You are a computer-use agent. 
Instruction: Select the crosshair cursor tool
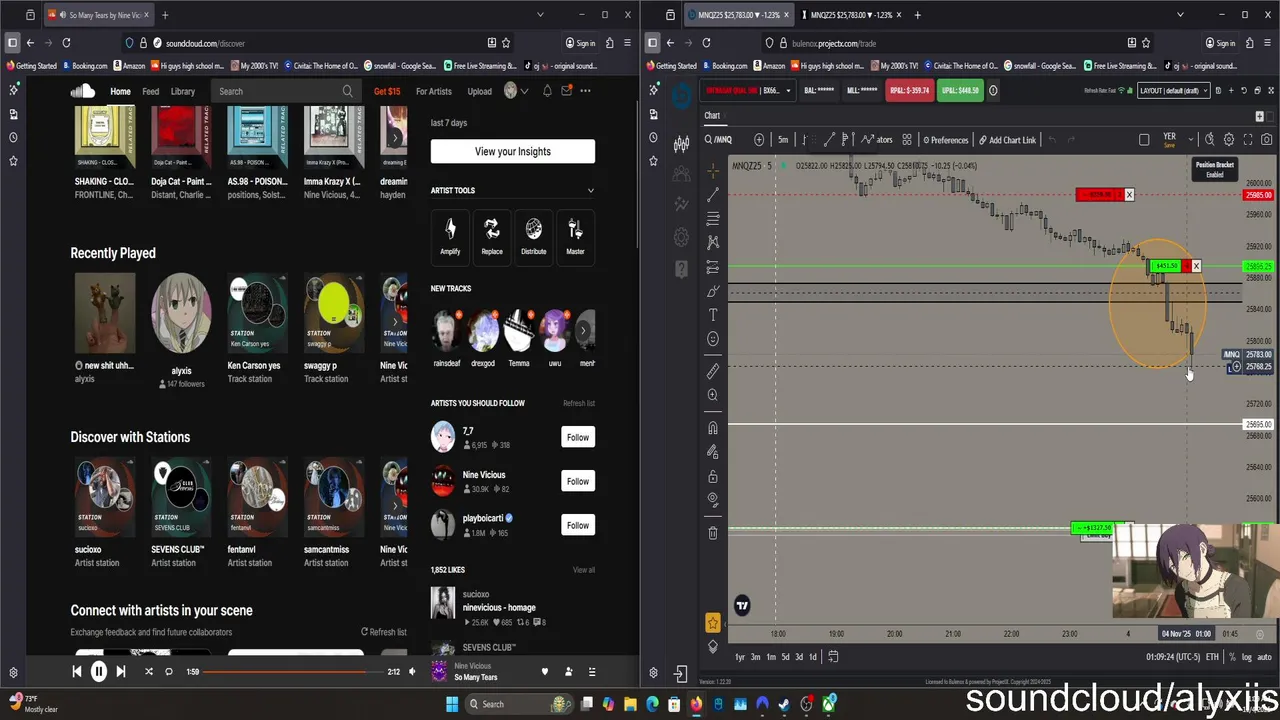point(712,170)
